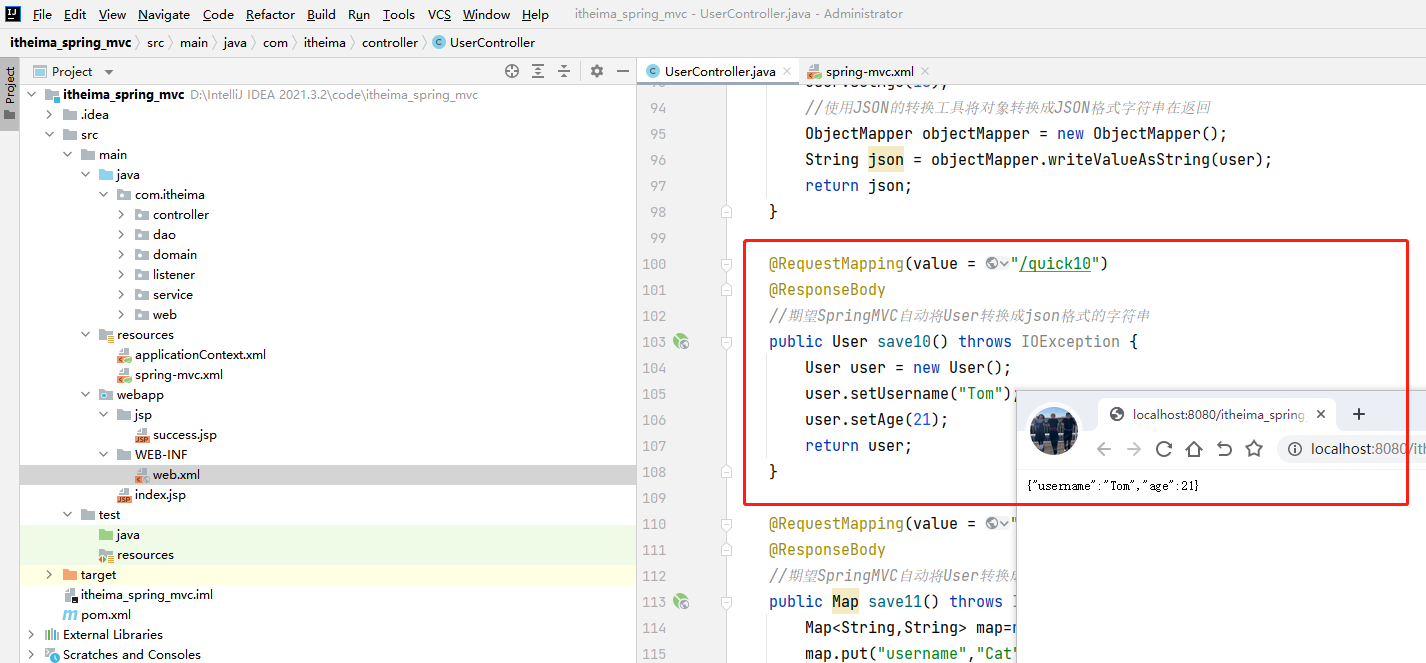
Task: Click itheima_spring_mvc breadcrumb
Action: click(70, 43)
